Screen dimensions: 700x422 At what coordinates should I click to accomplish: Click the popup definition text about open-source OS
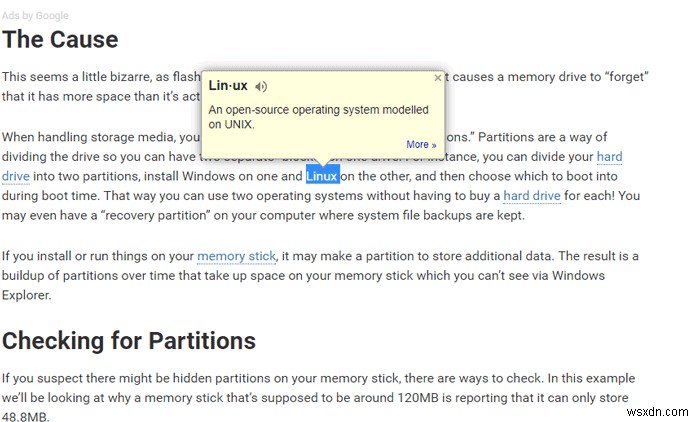[x=318, y=110]
